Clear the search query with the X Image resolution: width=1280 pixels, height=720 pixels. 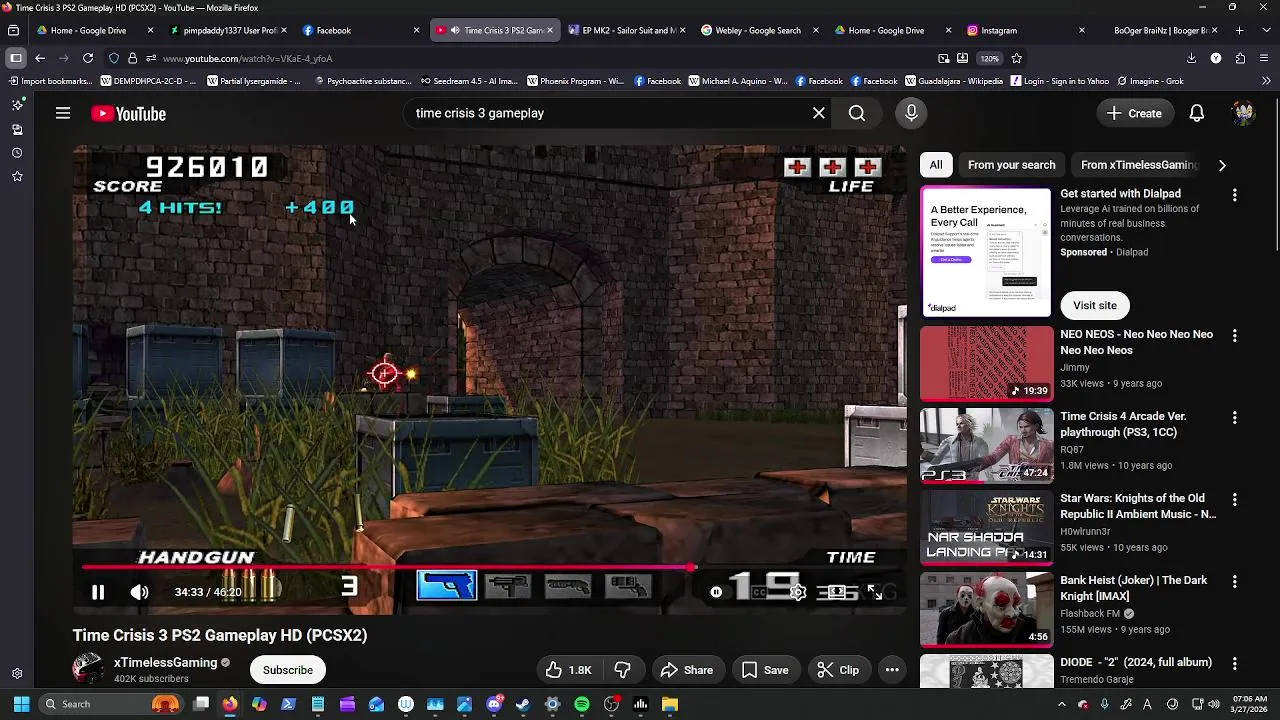pyautogui.click(x=819, y=113)
